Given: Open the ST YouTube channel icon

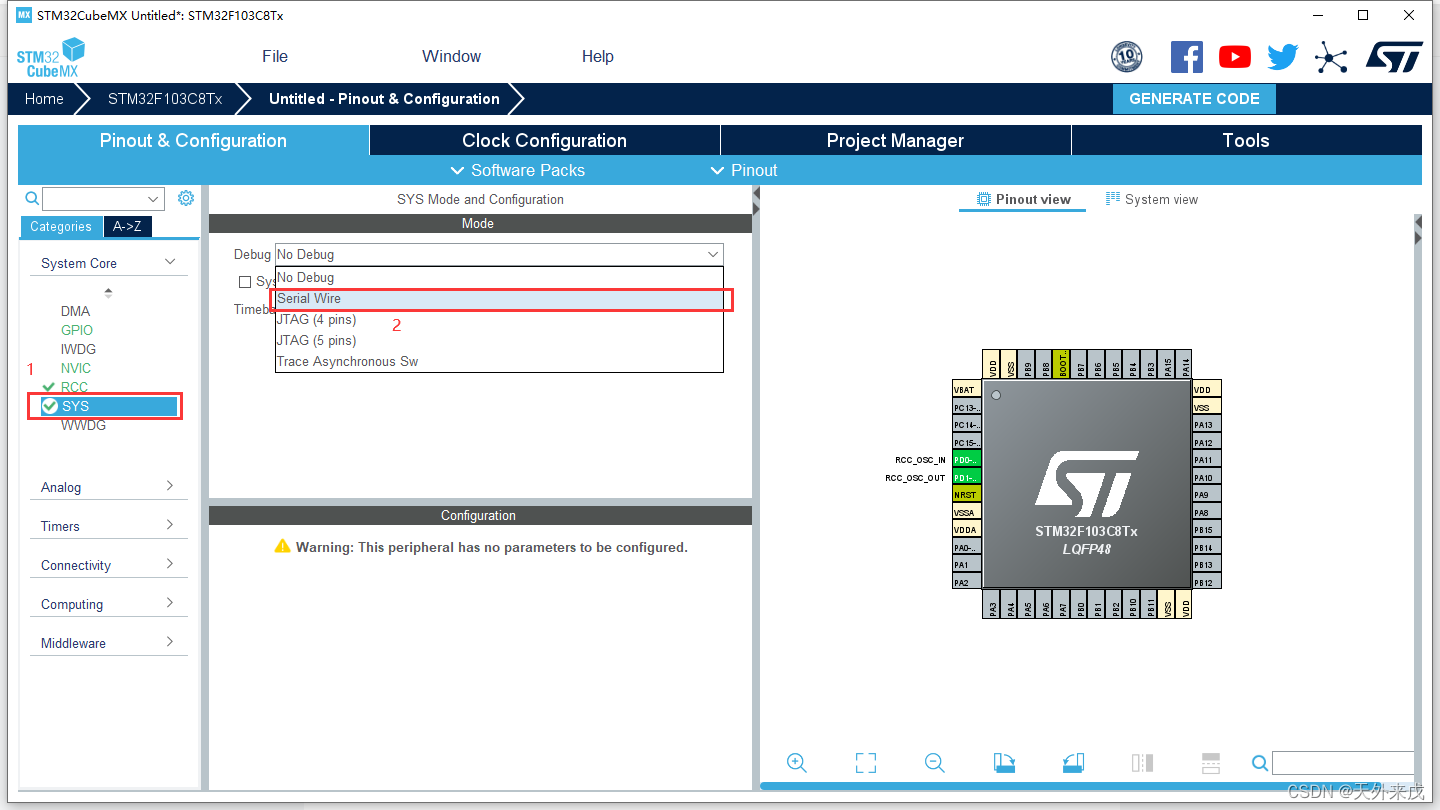Looking at the screenshot, I should click(x=1235, y=57).
